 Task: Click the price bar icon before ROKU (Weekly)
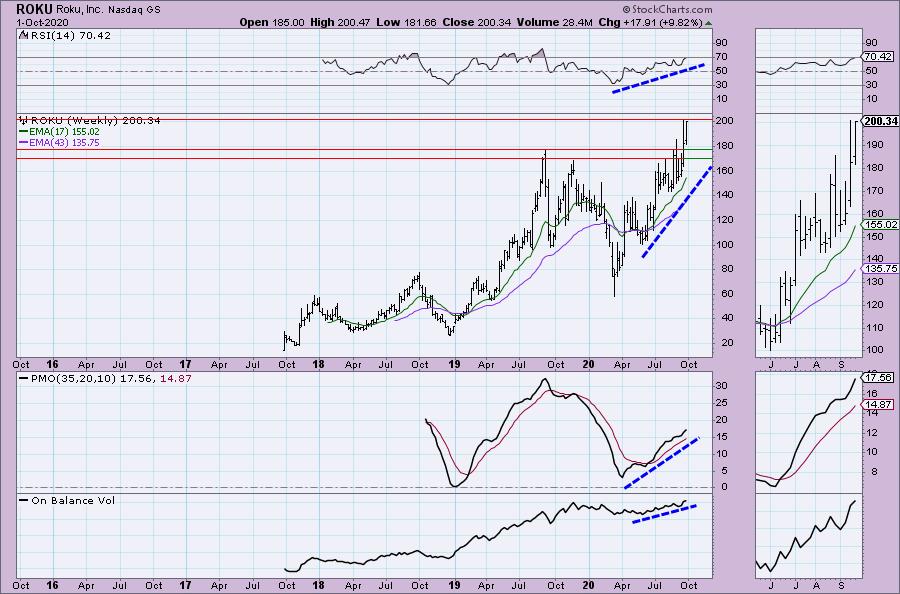point(24,120)
